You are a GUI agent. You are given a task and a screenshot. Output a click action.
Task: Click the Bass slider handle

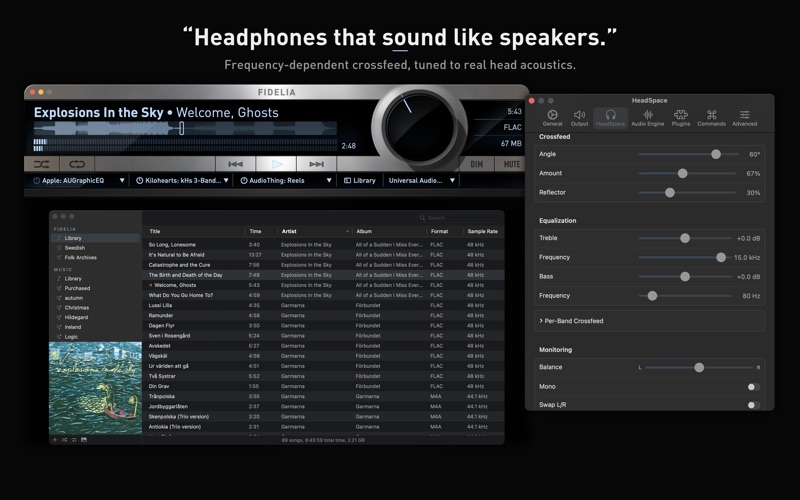pyautogui.click(x=685, y=277)
